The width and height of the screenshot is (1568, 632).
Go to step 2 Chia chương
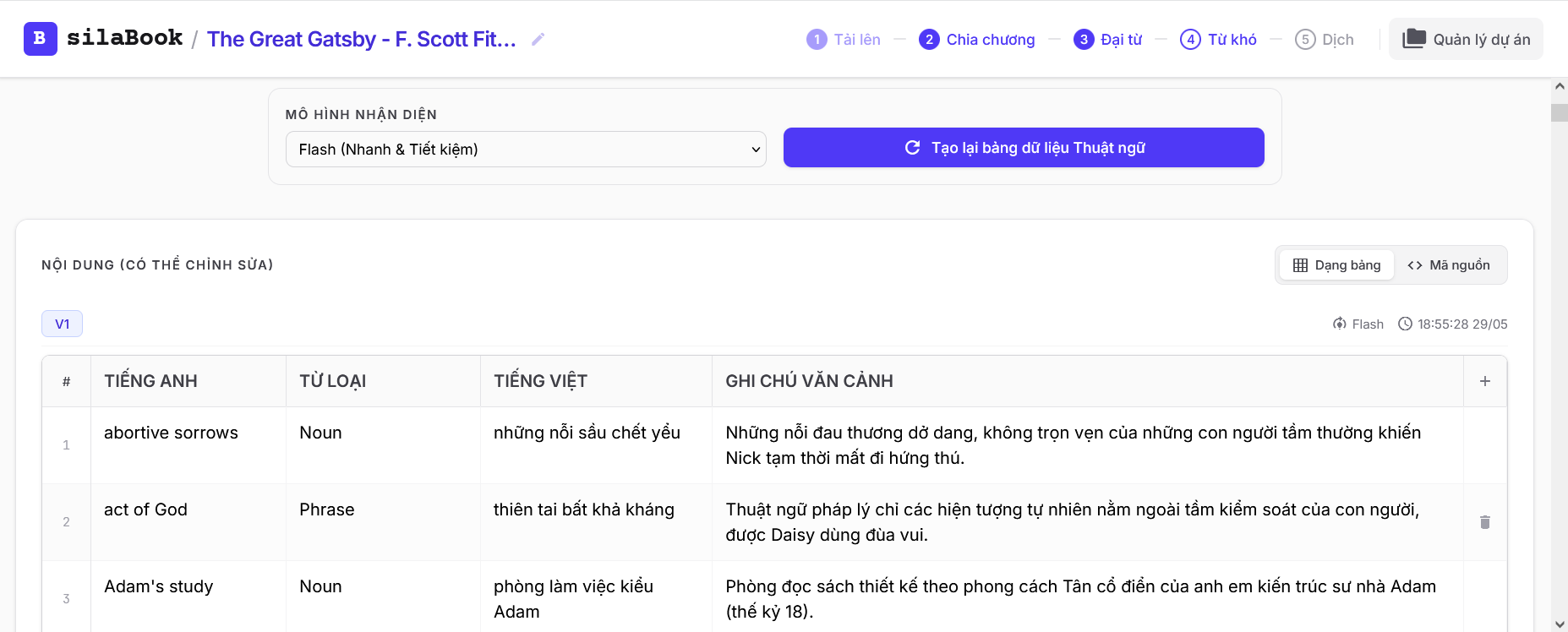[x=976, y=40]
